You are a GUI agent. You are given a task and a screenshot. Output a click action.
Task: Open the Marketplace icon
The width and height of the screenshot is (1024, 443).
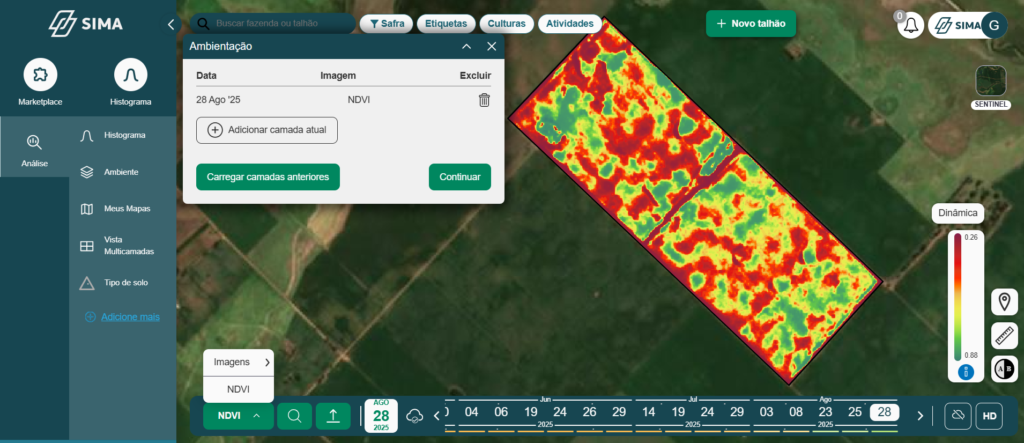(x=40, y=75)
